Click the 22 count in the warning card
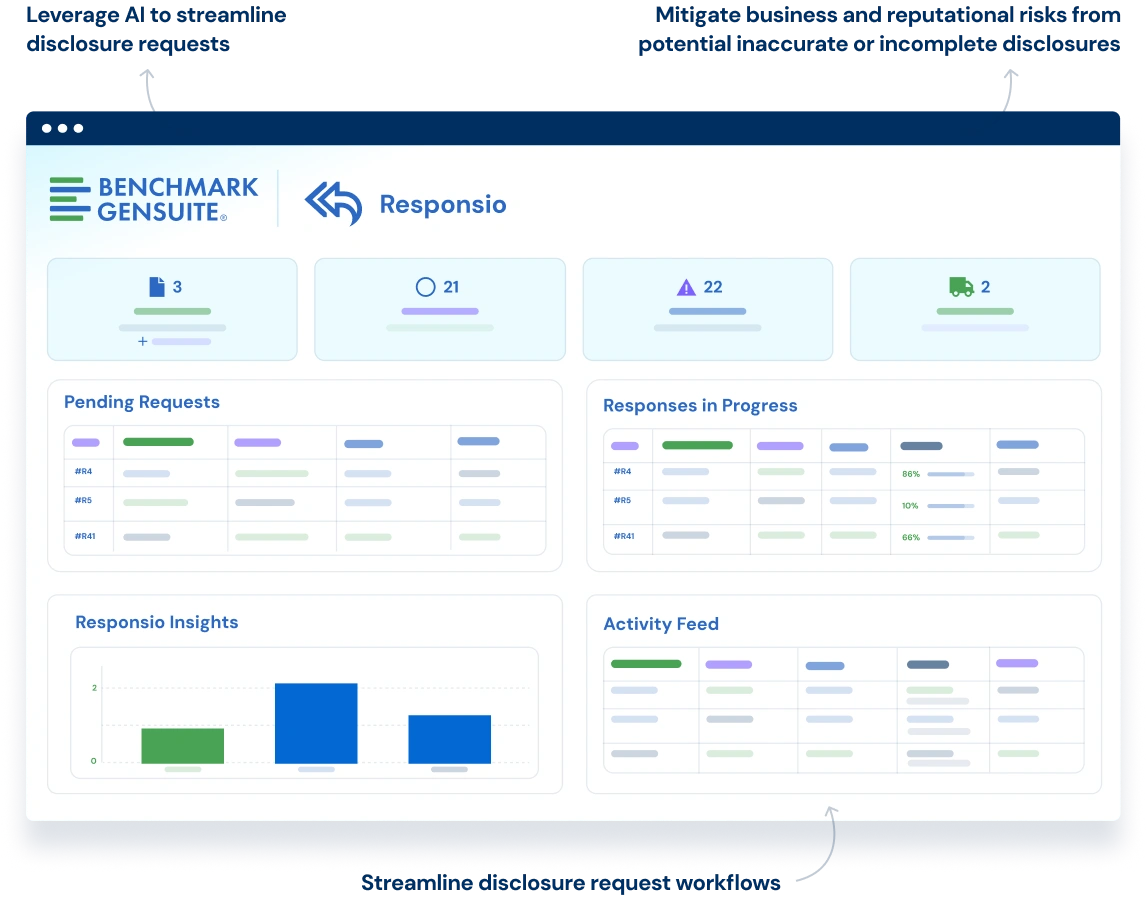Viewport: 1146px width, 897px height. (x=713, y=287)
